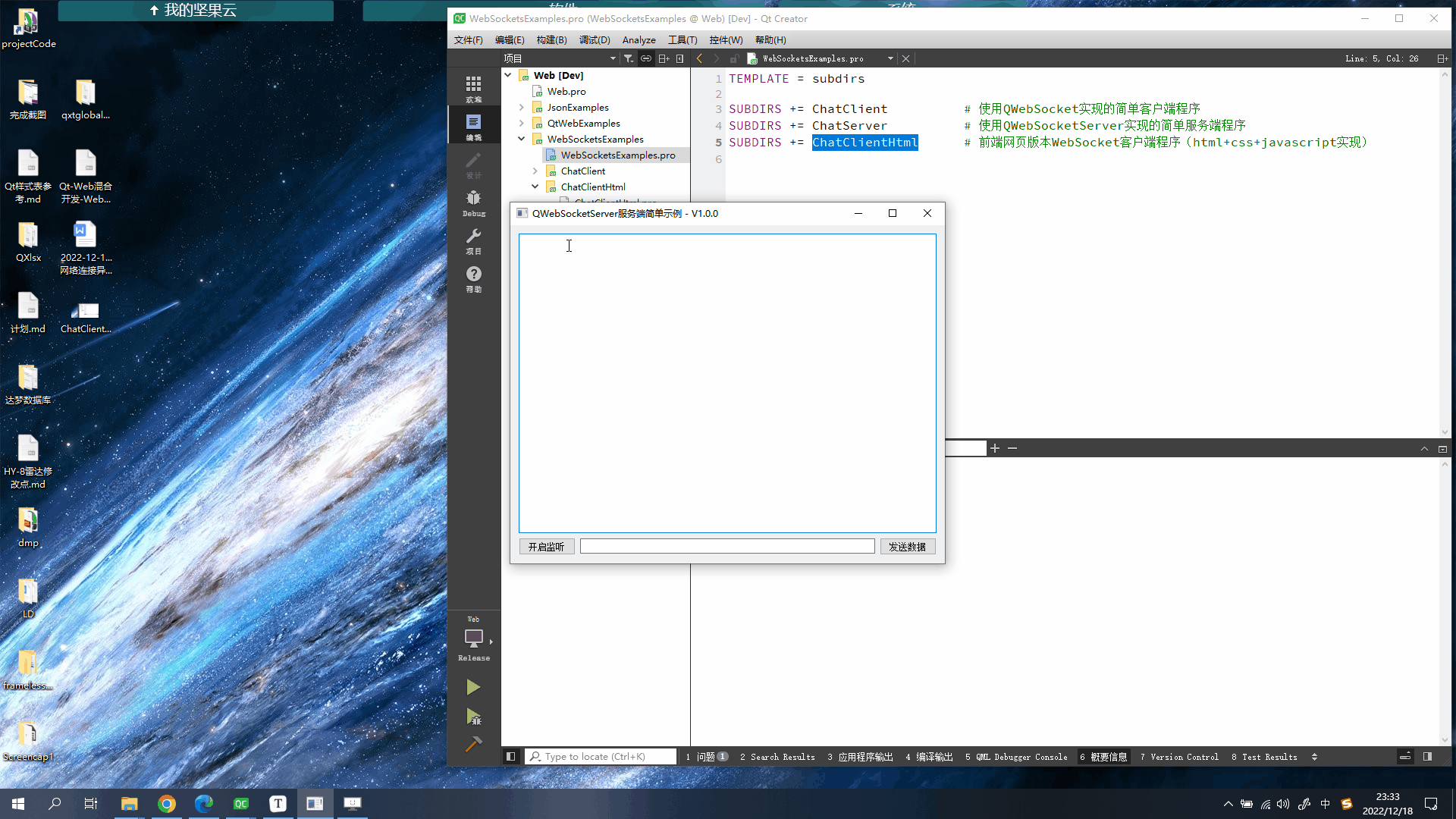Select the Run (play) icon
The image size is (1456, 819).
click(x=473, y=687)
